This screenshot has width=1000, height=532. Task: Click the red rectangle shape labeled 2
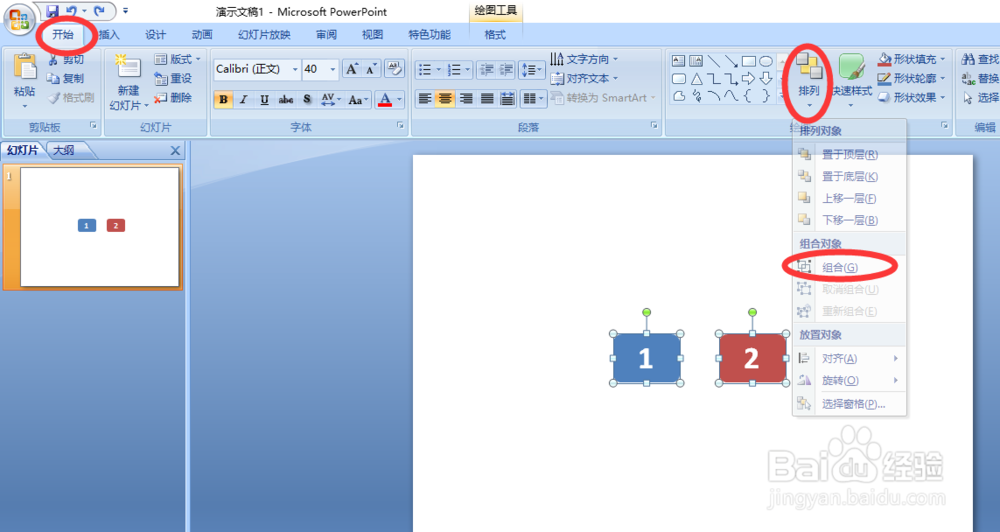[x=752, y=358]
